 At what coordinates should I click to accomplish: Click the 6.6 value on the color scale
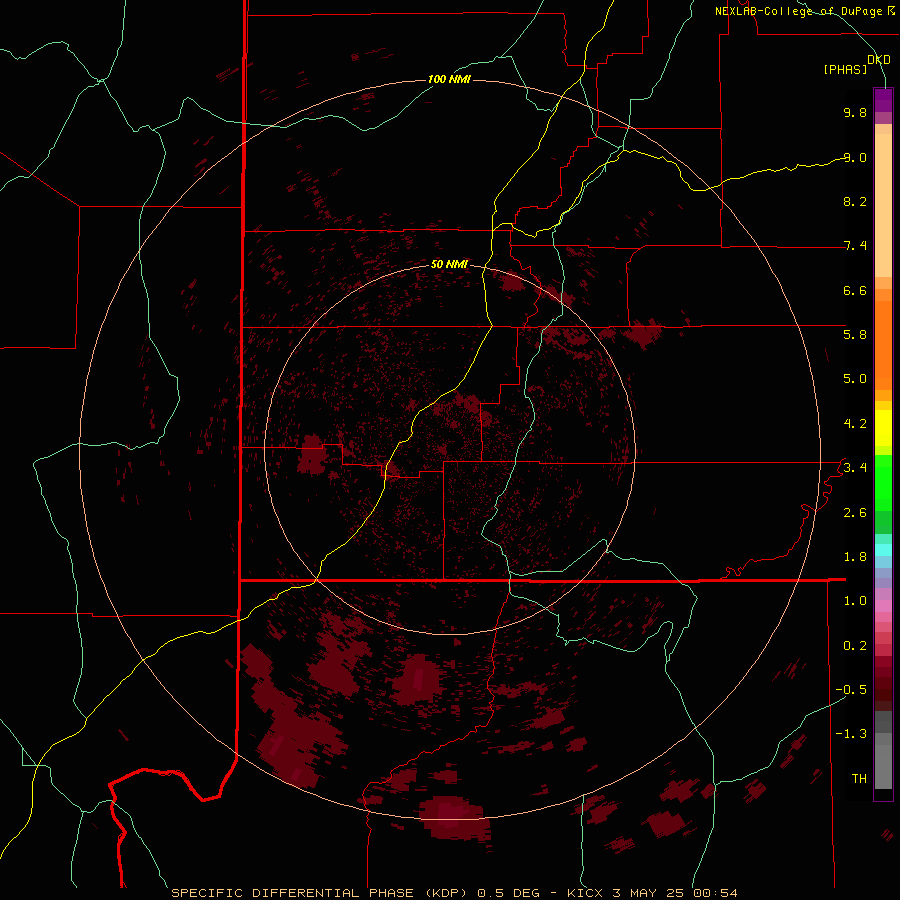[855, 290]
